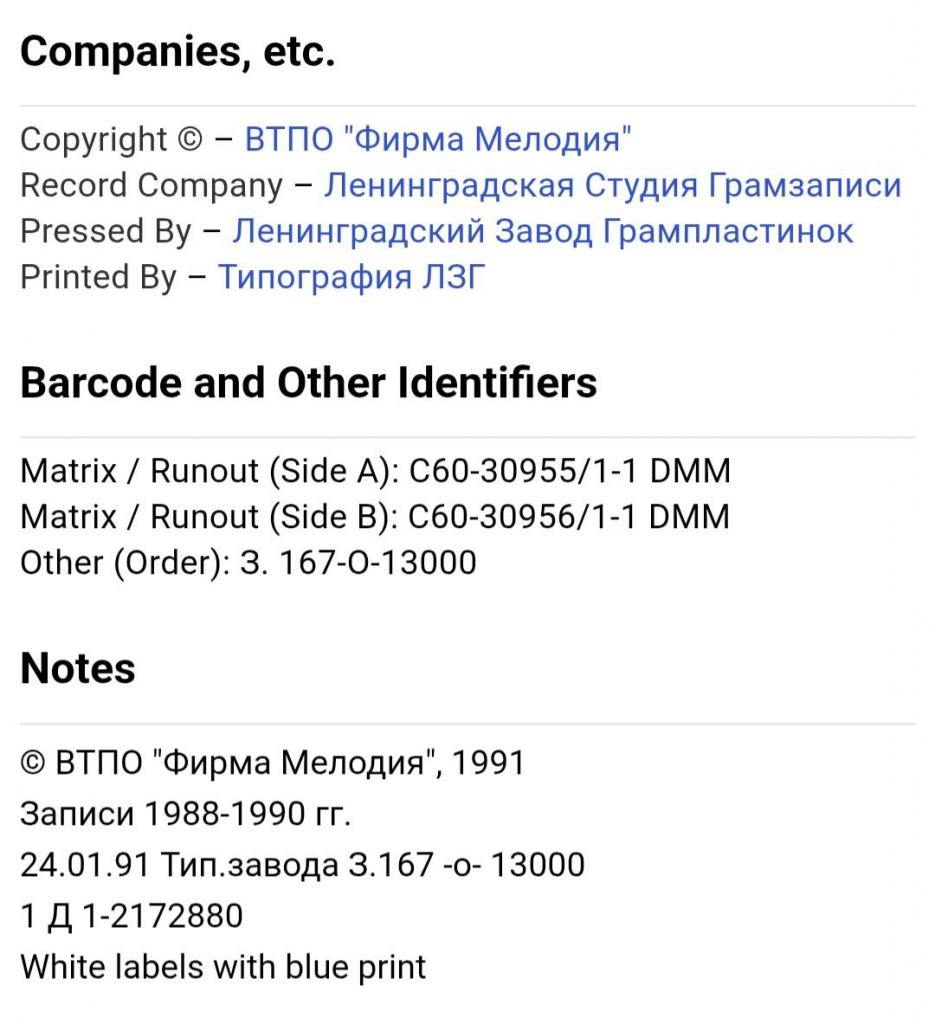Click the Side B matrix/runout line

point(375,517)
